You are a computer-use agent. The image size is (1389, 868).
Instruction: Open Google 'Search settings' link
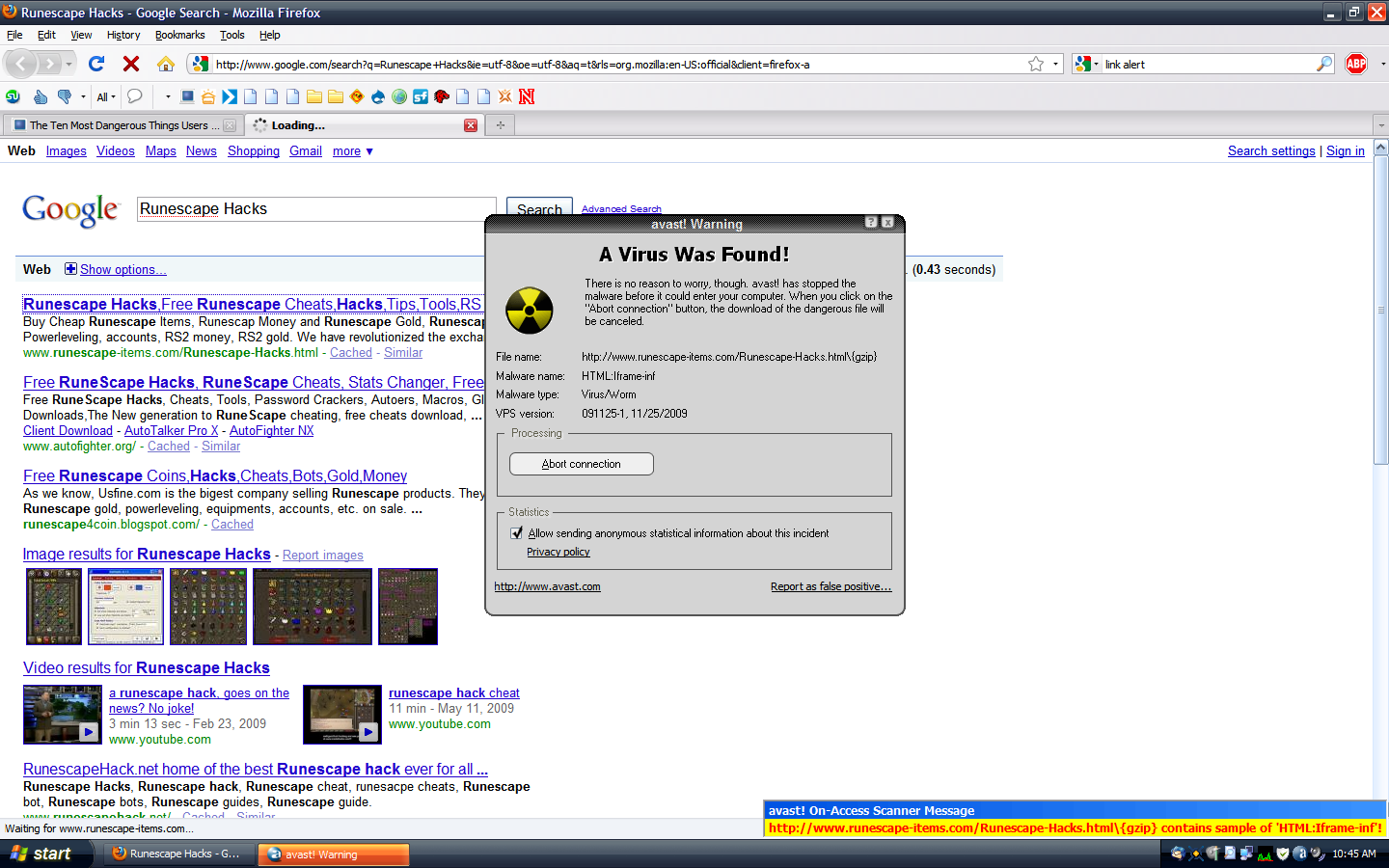[x=1271, y=151]
